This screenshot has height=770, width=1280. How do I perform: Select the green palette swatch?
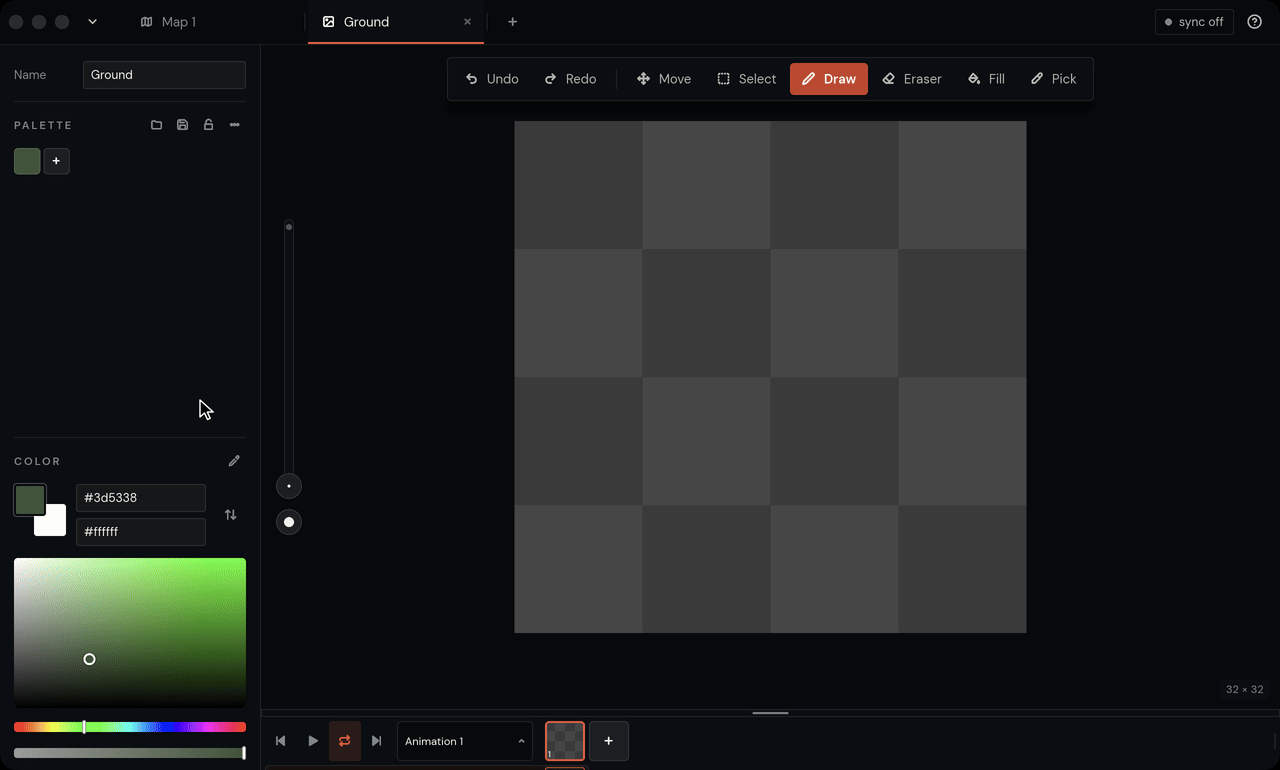[27, 161]
